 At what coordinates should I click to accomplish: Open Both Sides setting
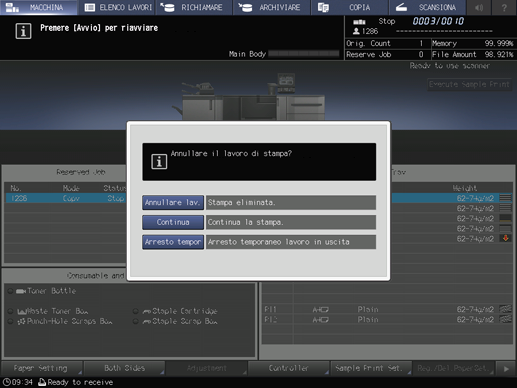[124, 368]
